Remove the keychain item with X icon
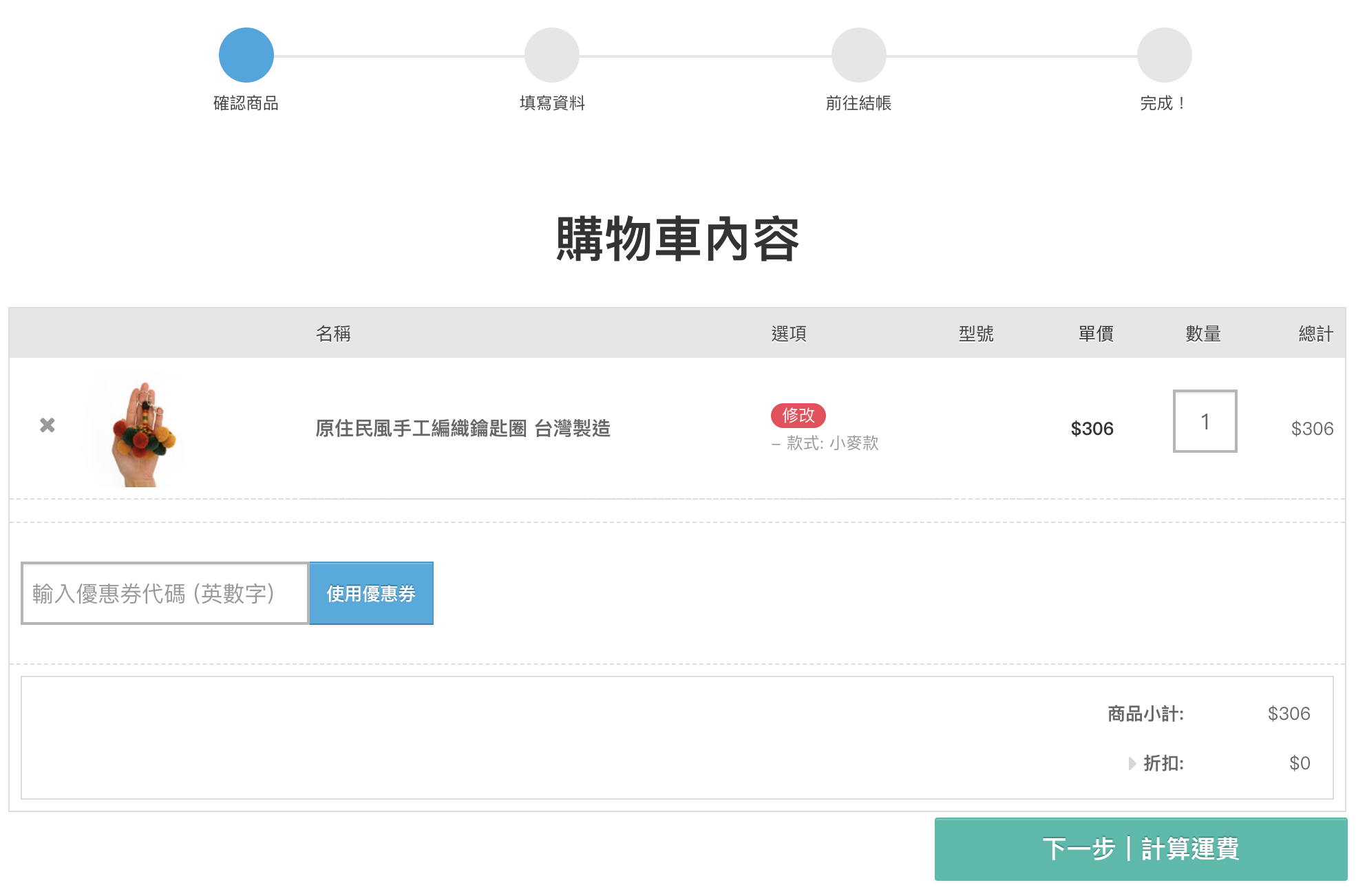This screenshot has height=896, width=1356. (x=47, y=425)
